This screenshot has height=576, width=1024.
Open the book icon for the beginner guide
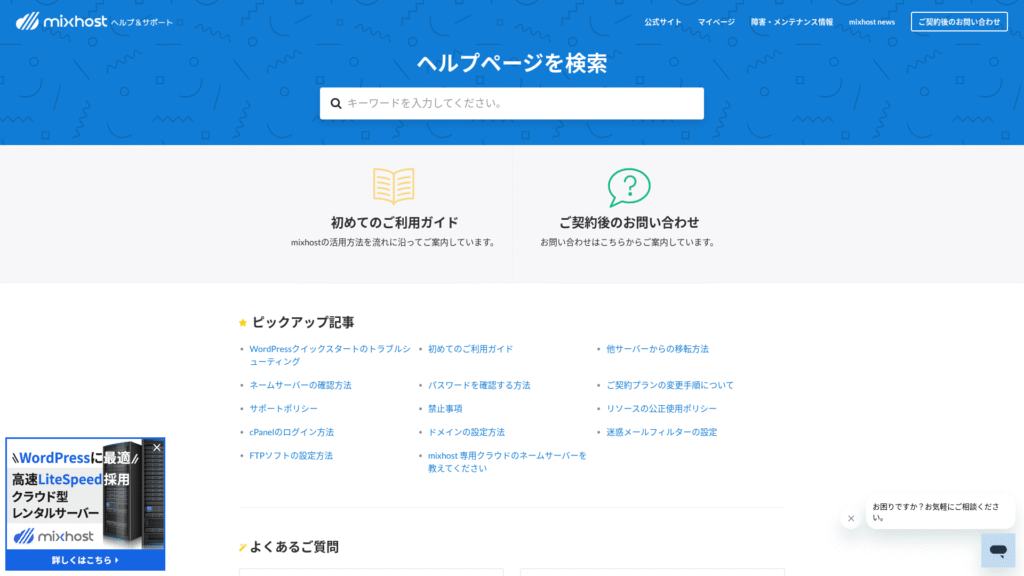393,187
